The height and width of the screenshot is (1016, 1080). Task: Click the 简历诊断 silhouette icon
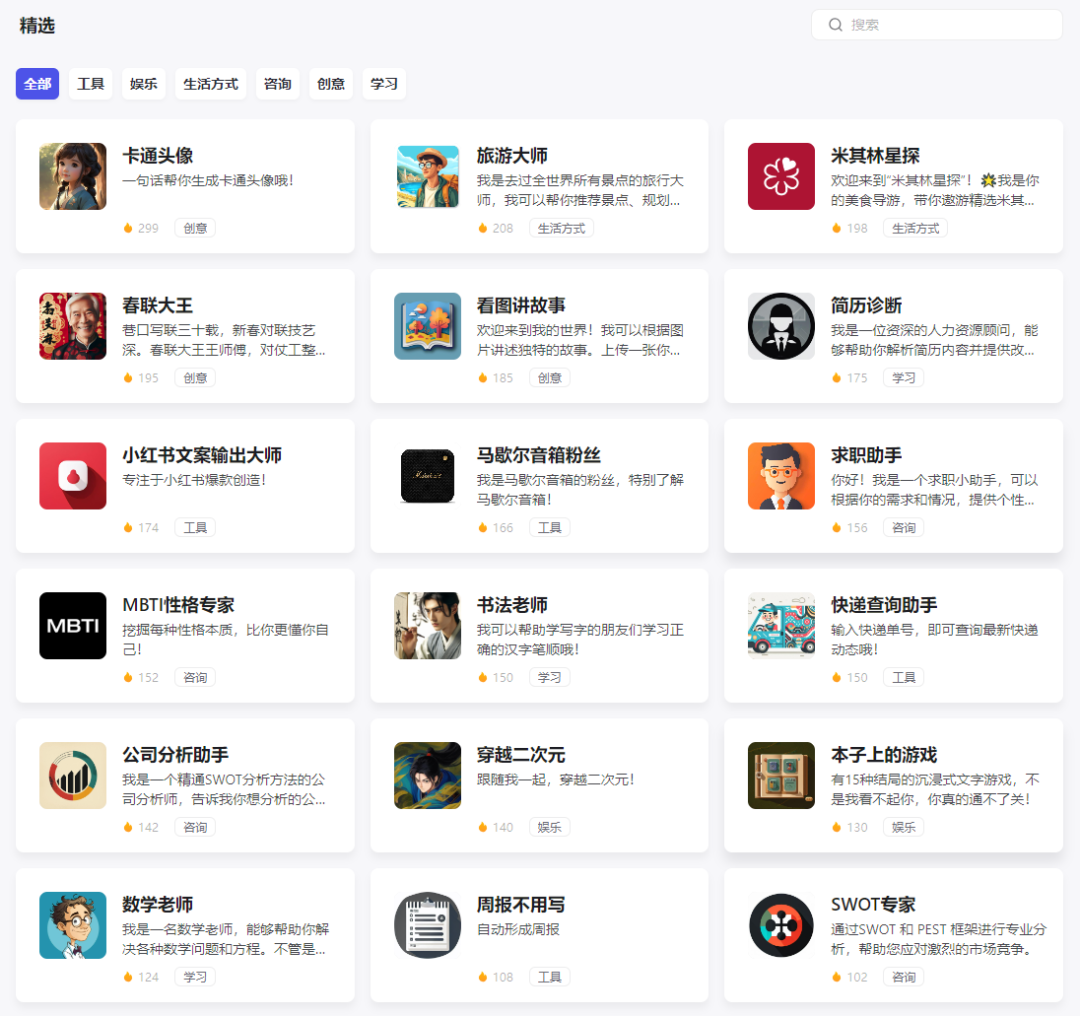tap(781, 326)
